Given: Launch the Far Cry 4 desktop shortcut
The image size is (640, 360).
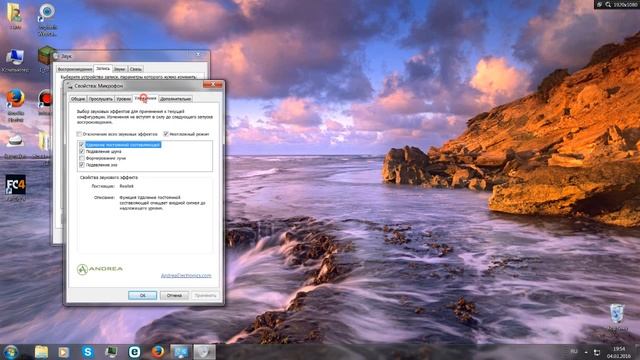Looking at the screenshot, I should click(16, 187).
